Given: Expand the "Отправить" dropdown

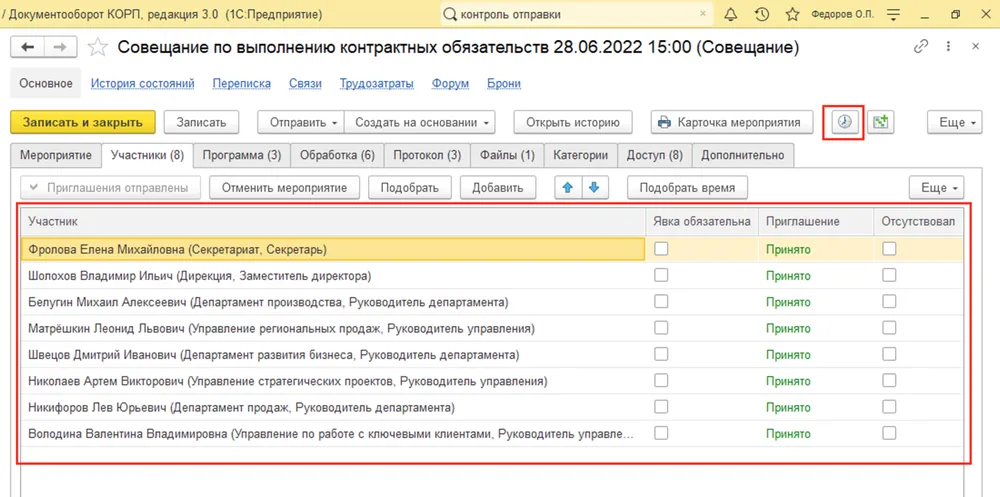Looking at the screenshot, I should (x=300, y=122).
